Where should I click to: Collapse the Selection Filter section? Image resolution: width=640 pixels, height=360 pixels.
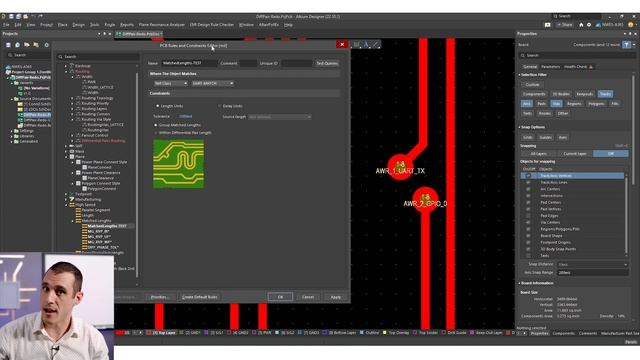pos(520,75)
